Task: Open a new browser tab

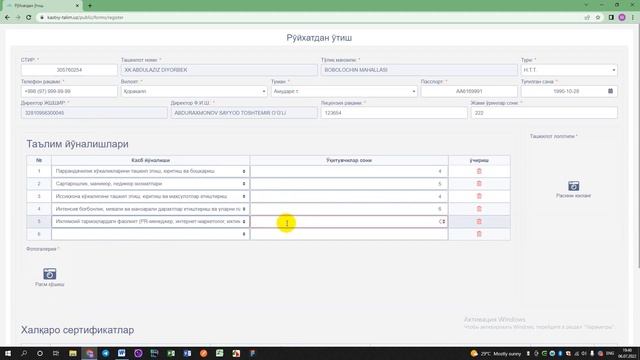Action: click(x=90, y=6)
